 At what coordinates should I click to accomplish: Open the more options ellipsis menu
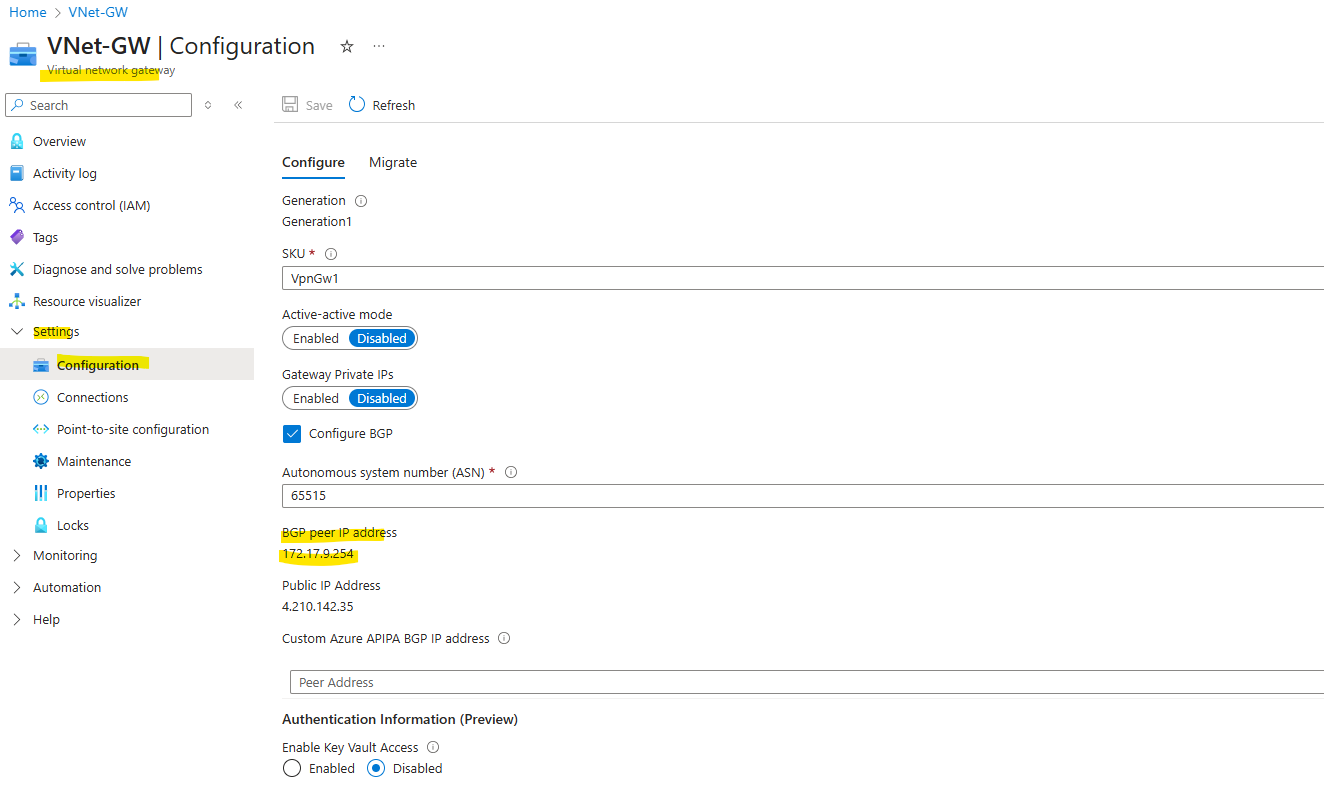coord(379,46)
